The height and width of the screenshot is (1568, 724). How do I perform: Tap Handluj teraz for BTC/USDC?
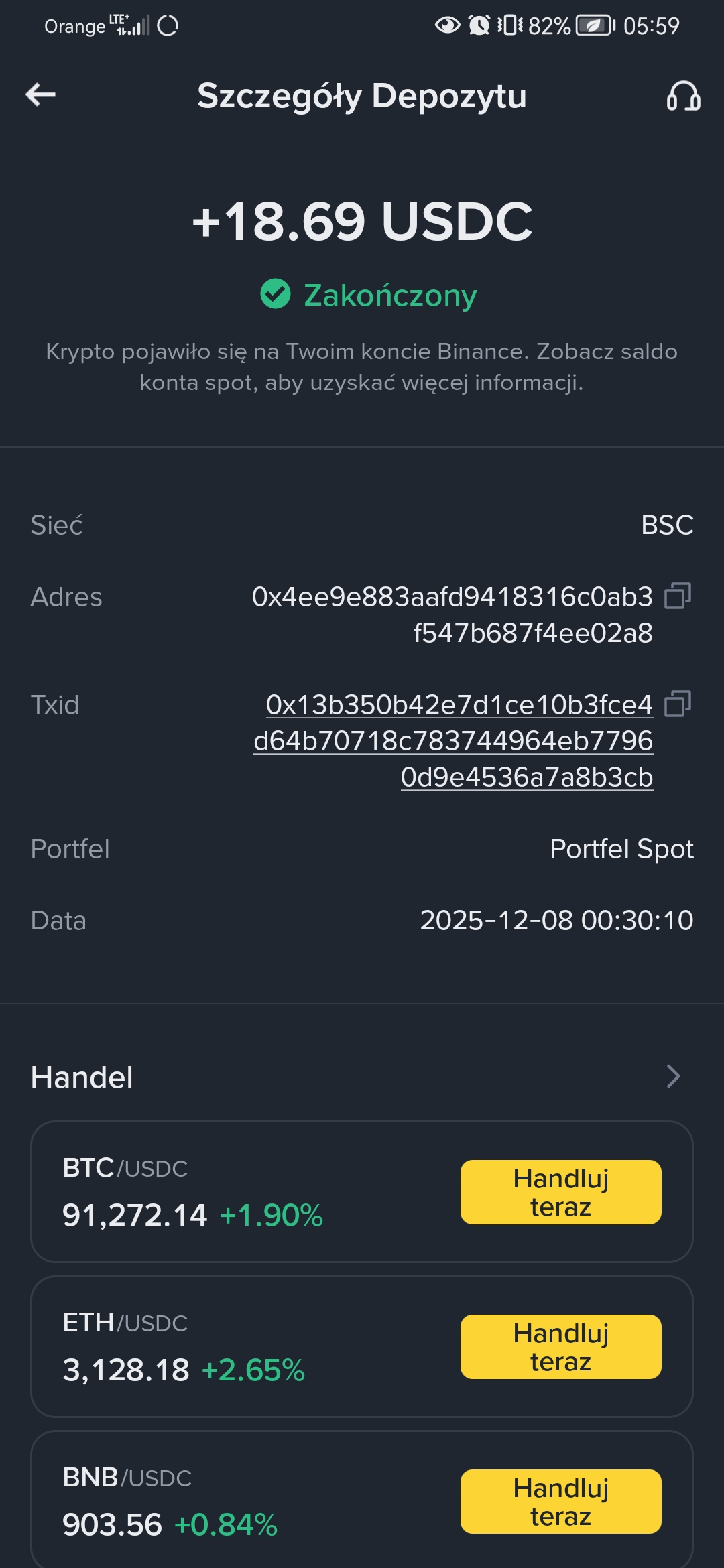tap(560, 1192)
